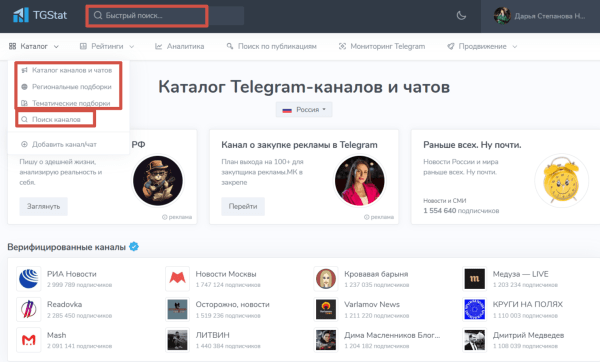Open the yellow alarm clock channel avatar
The image size is (600, 362).
click(561, 181)
